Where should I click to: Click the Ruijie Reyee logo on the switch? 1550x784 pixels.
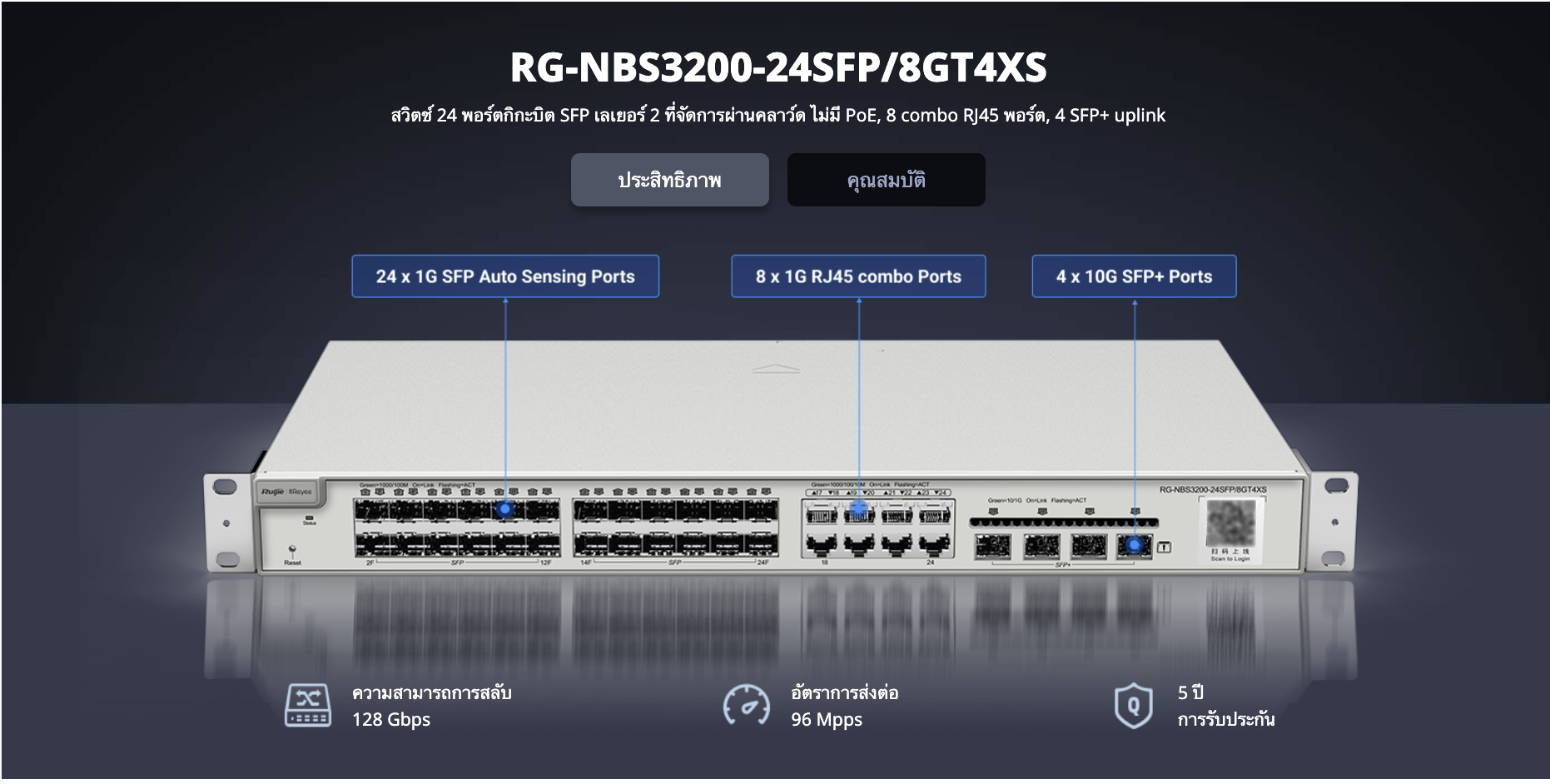point(286,492)
